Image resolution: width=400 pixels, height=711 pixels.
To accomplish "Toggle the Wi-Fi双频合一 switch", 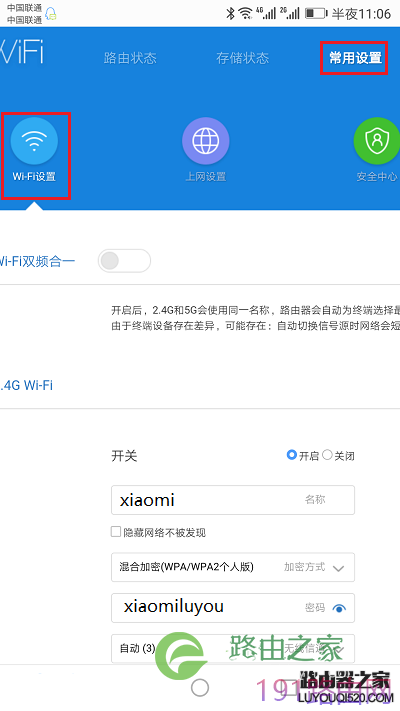I will [124, 261].
